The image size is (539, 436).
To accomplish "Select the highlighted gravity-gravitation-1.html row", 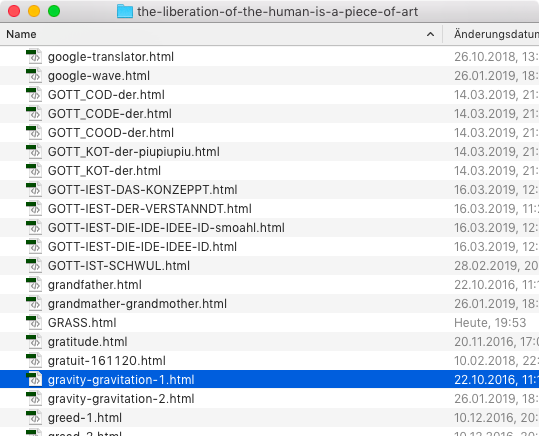I will (270, 380).
